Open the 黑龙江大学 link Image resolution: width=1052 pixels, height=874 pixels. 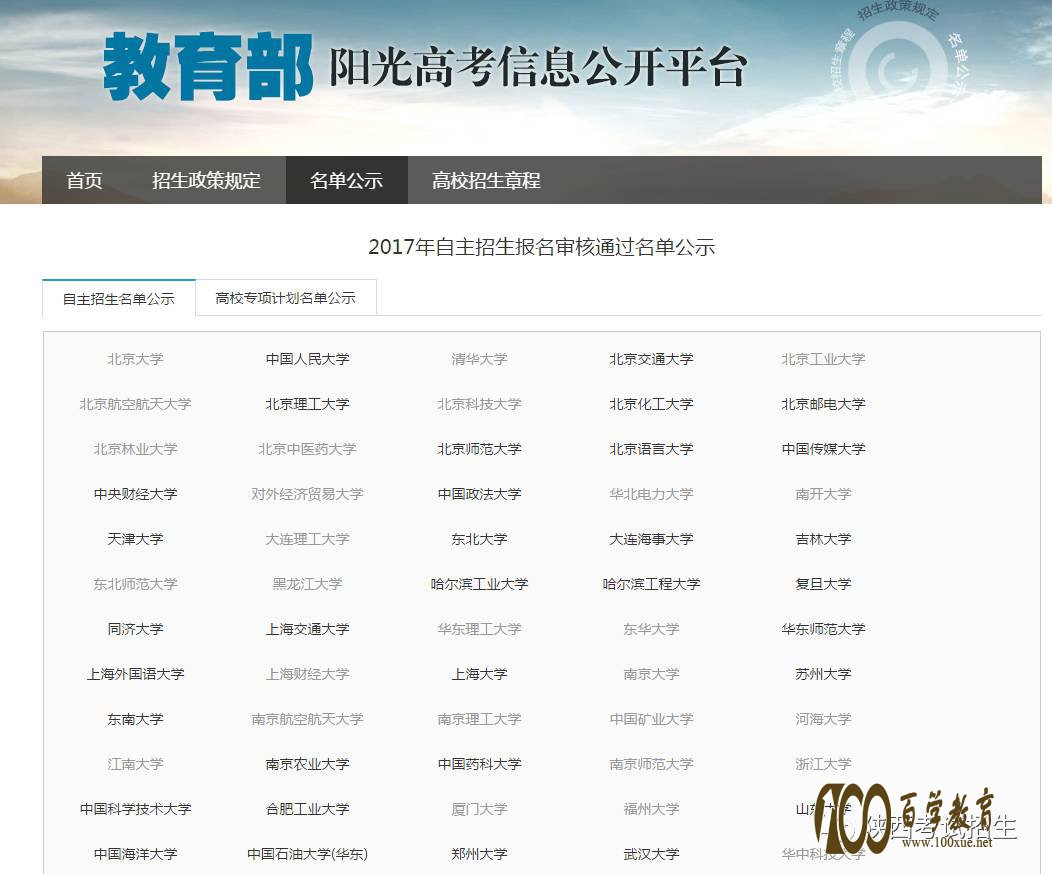307,584
